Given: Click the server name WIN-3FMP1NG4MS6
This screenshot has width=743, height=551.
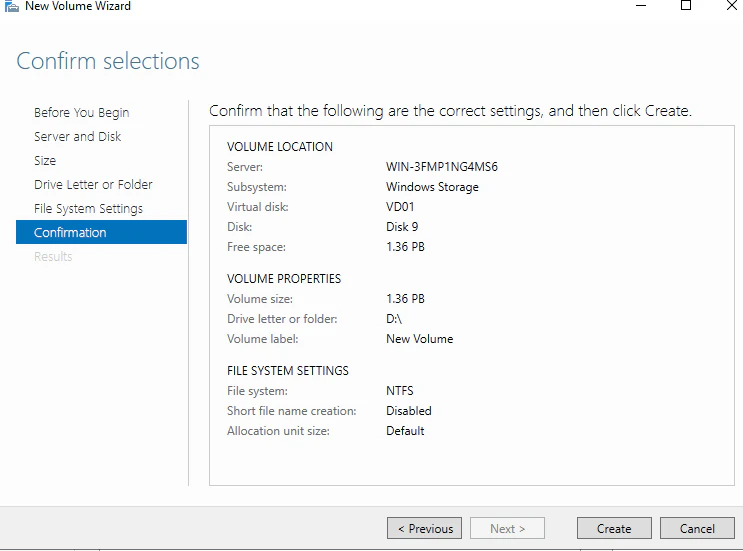Looking at the screenshot, I should [x=442, y=167].
